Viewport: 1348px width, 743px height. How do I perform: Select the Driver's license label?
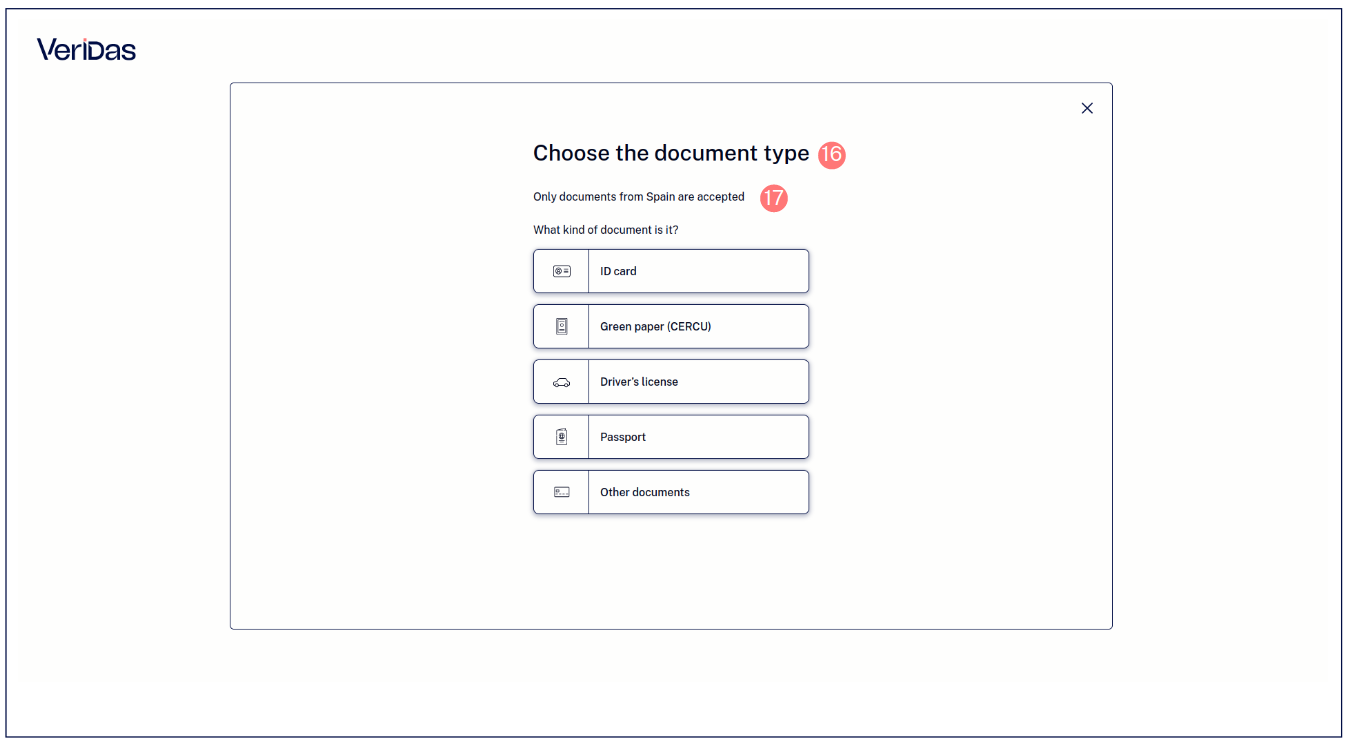click(639, 382)
